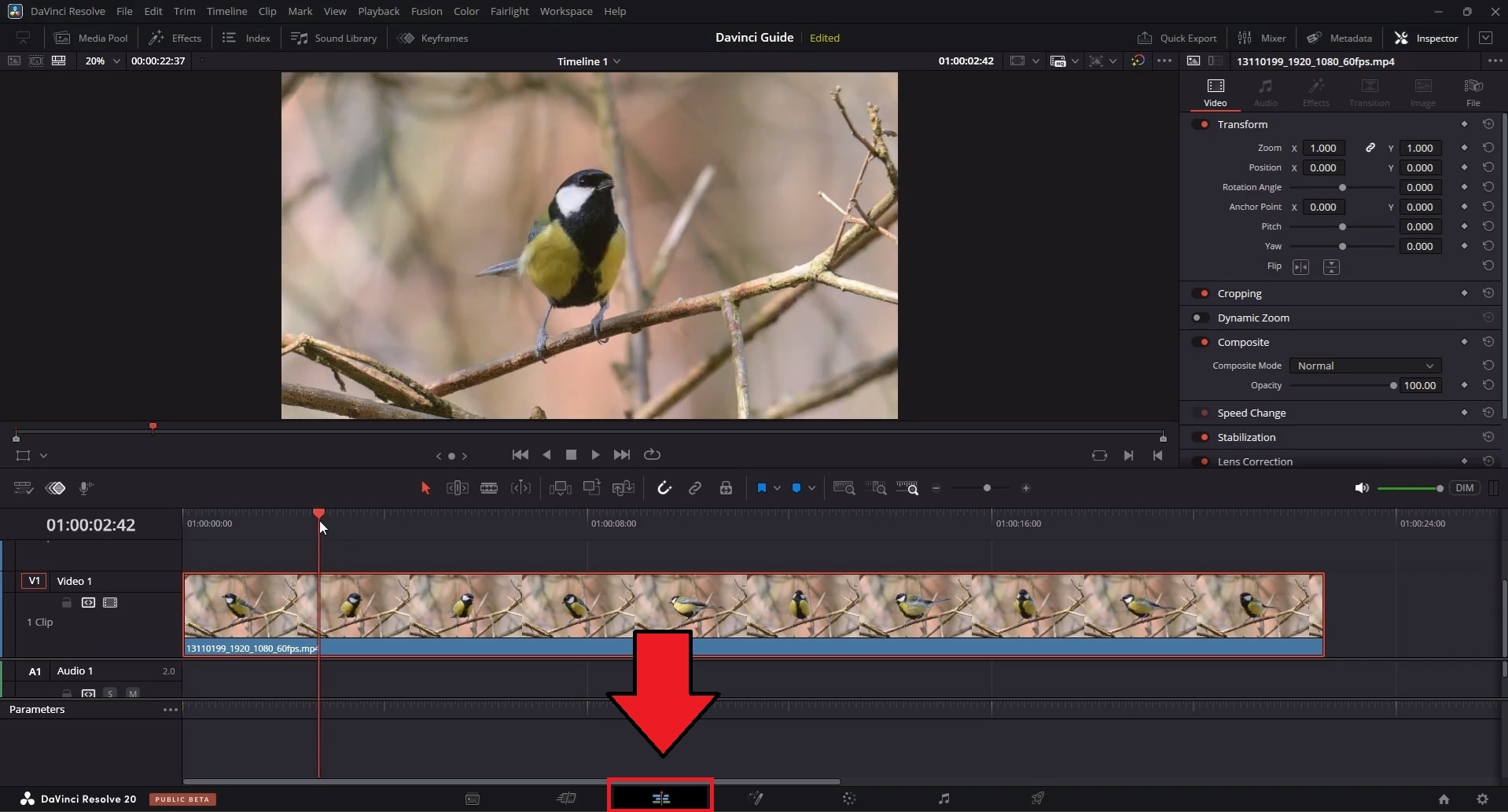
Task: Open the Playback menu
Action: pyautogui.click(x=379, y=11)
